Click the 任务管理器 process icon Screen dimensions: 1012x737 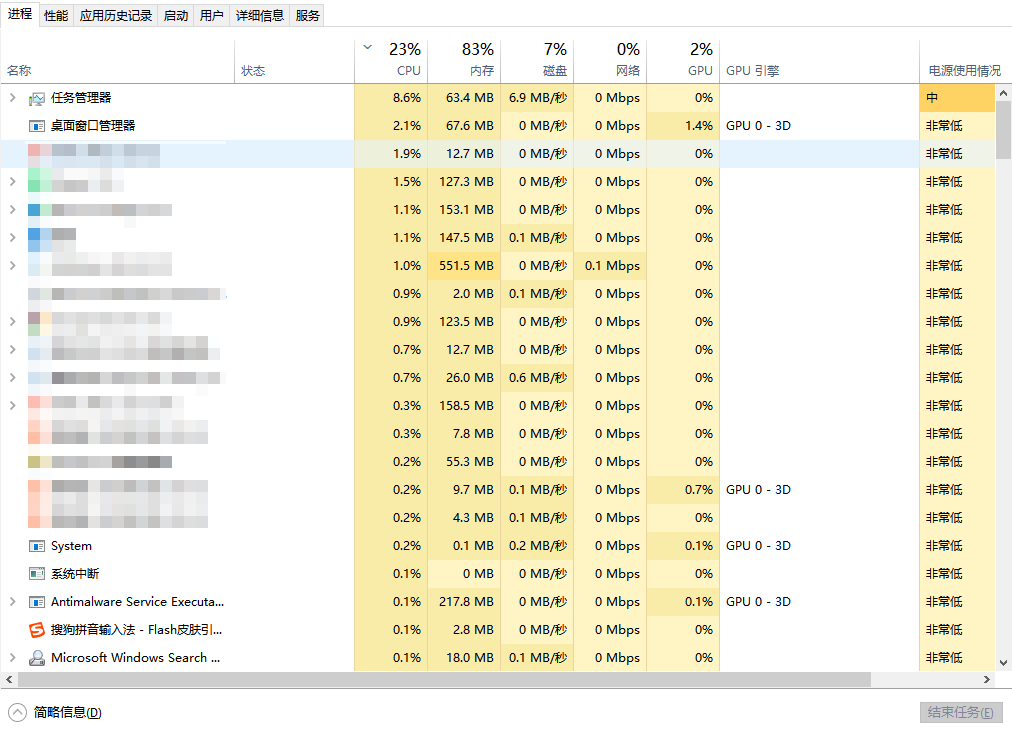[37, 98]
